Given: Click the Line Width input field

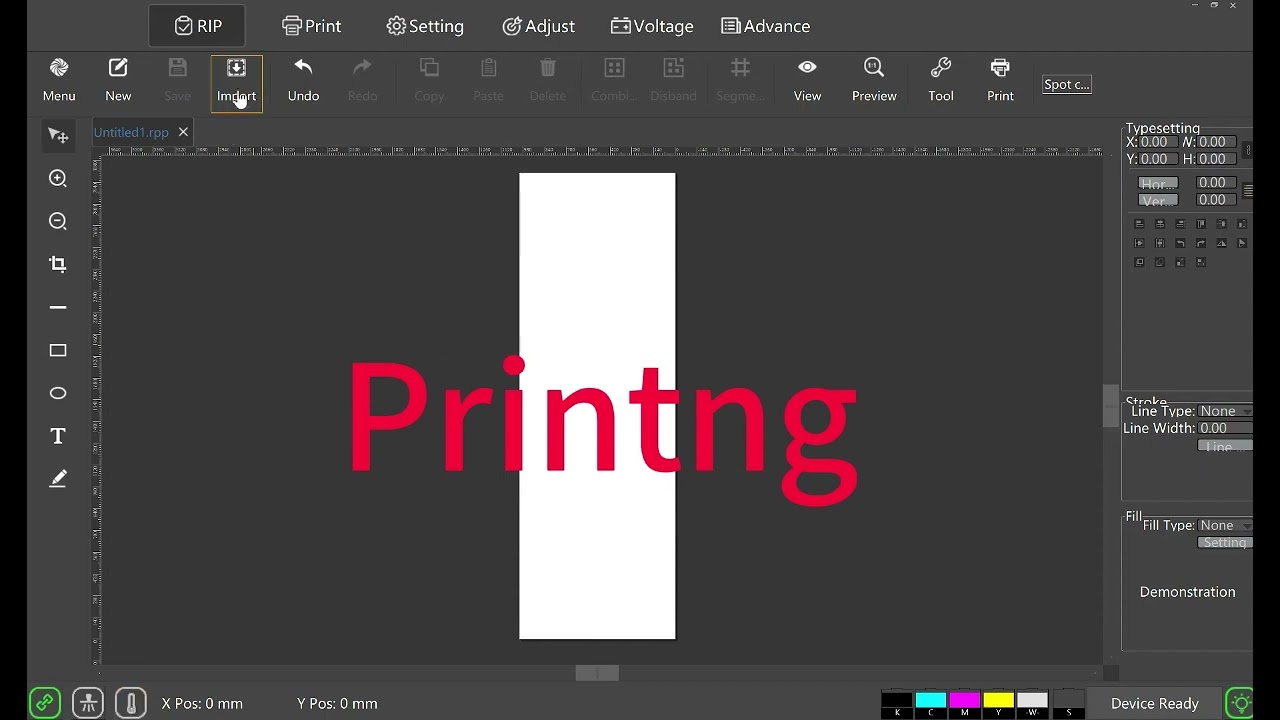Looking at the screenshot, I should tap(1225, 428).
